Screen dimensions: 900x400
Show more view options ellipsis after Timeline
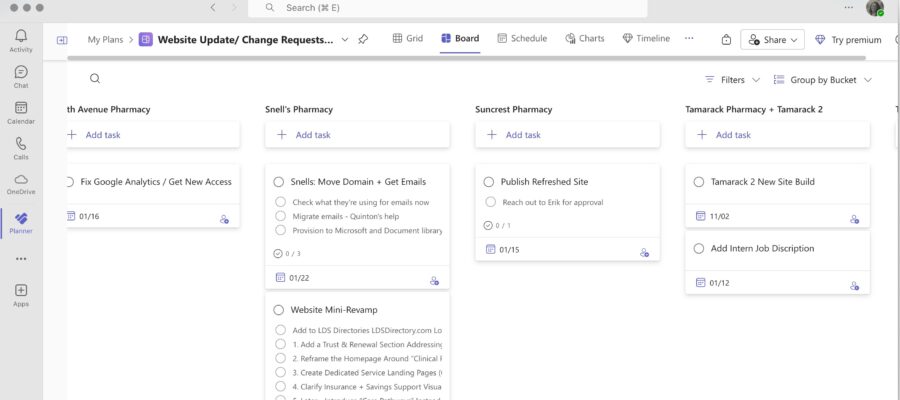689,38
